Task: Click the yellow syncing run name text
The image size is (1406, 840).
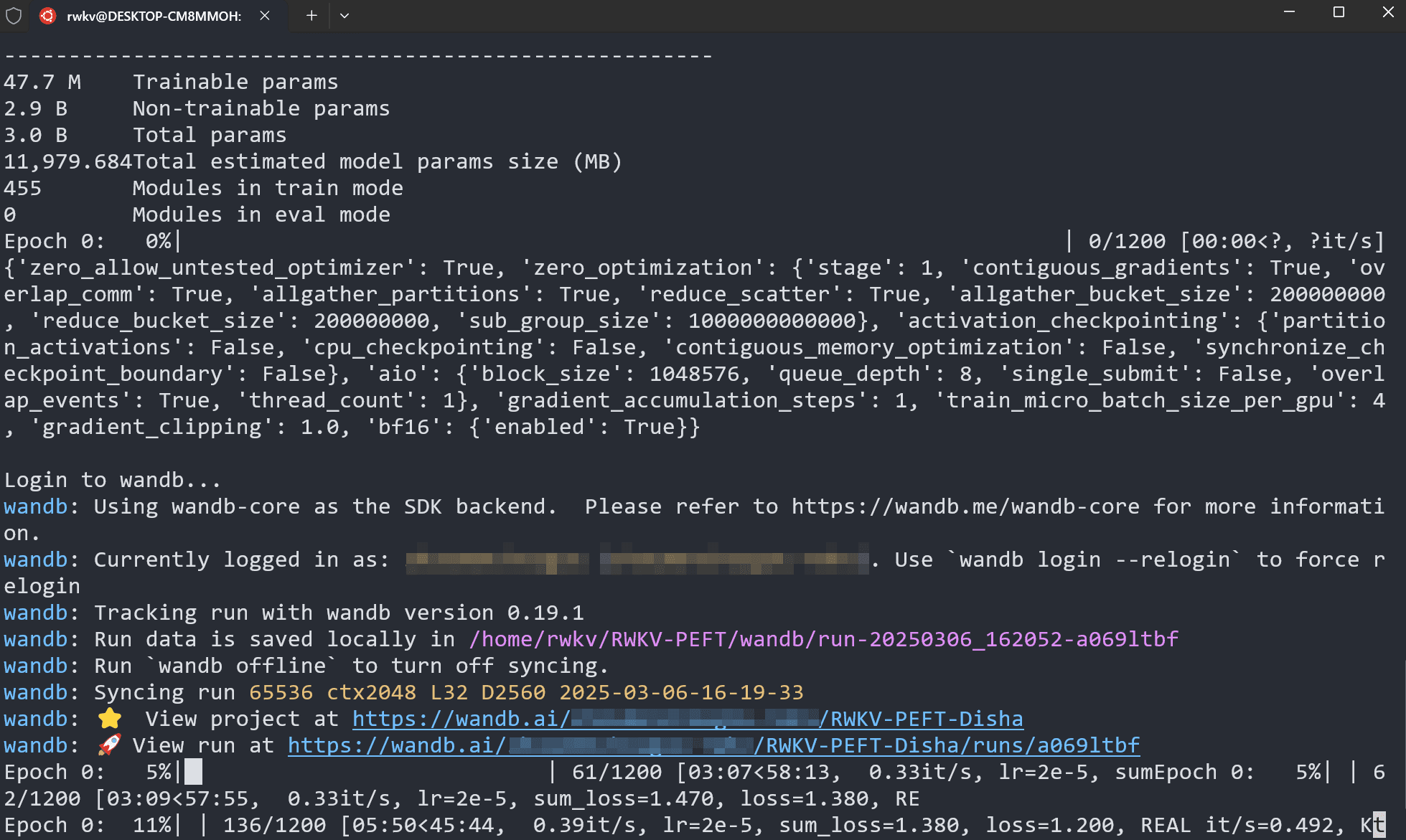Action: coord(526,692)
